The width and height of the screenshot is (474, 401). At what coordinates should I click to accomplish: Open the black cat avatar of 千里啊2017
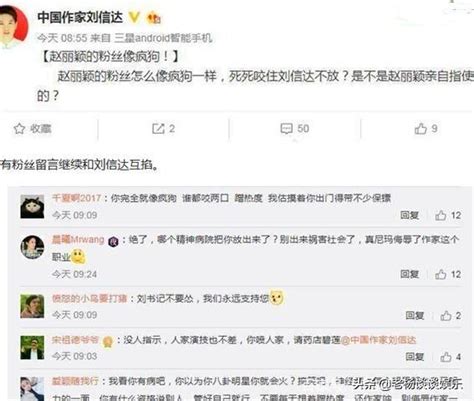[x=32, y=207]
